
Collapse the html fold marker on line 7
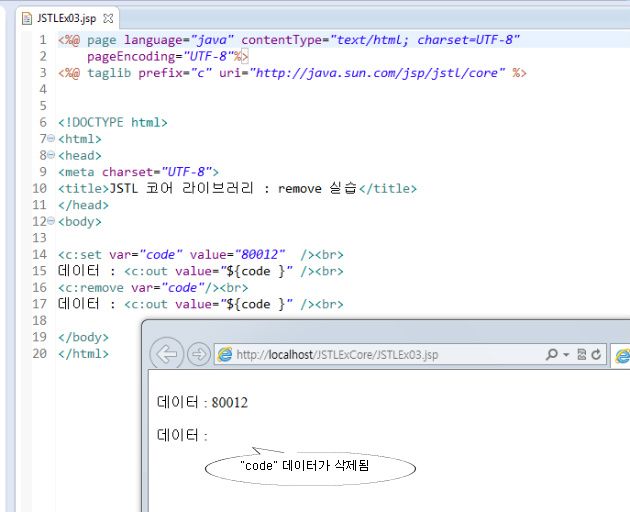pos(51,138)
